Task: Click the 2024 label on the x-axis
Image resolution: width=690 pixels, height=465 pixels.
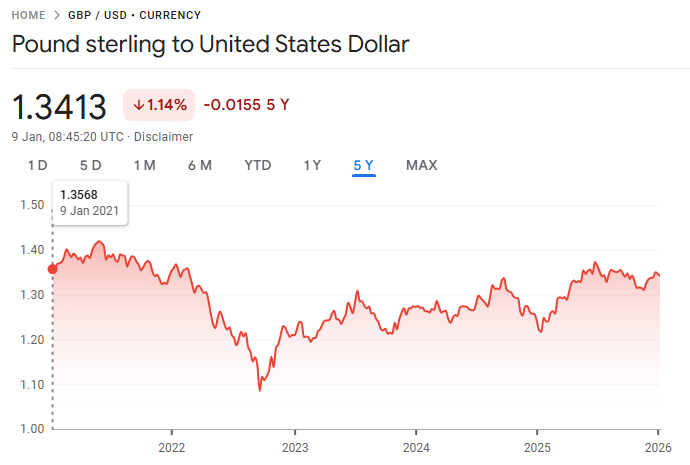Action: tap(416, 446)
